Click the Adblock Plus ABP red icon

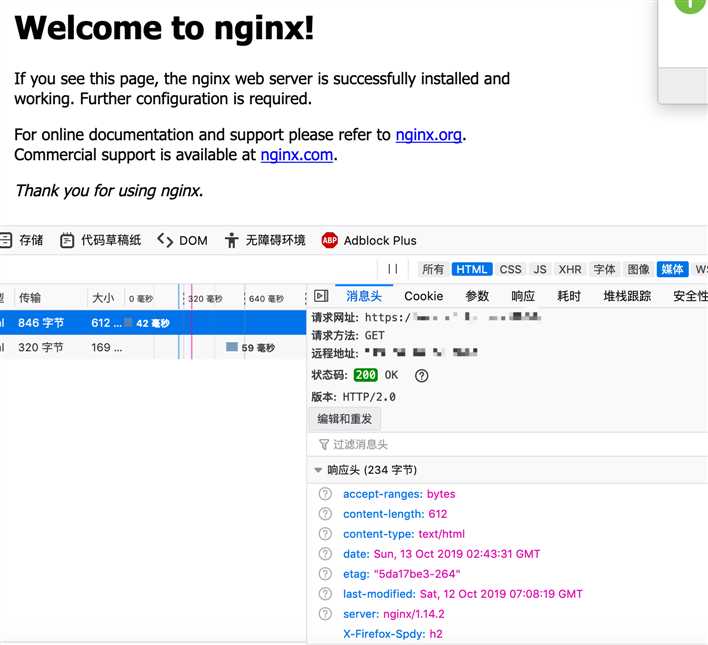pyautogui.click(x=330, y=240)
